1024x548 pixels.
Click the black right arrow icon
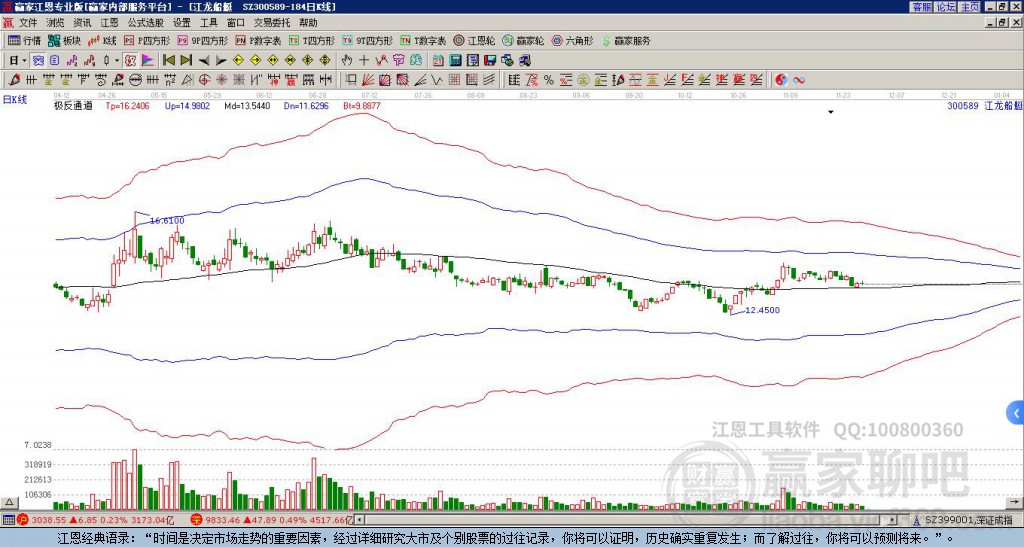coord(221,60)
